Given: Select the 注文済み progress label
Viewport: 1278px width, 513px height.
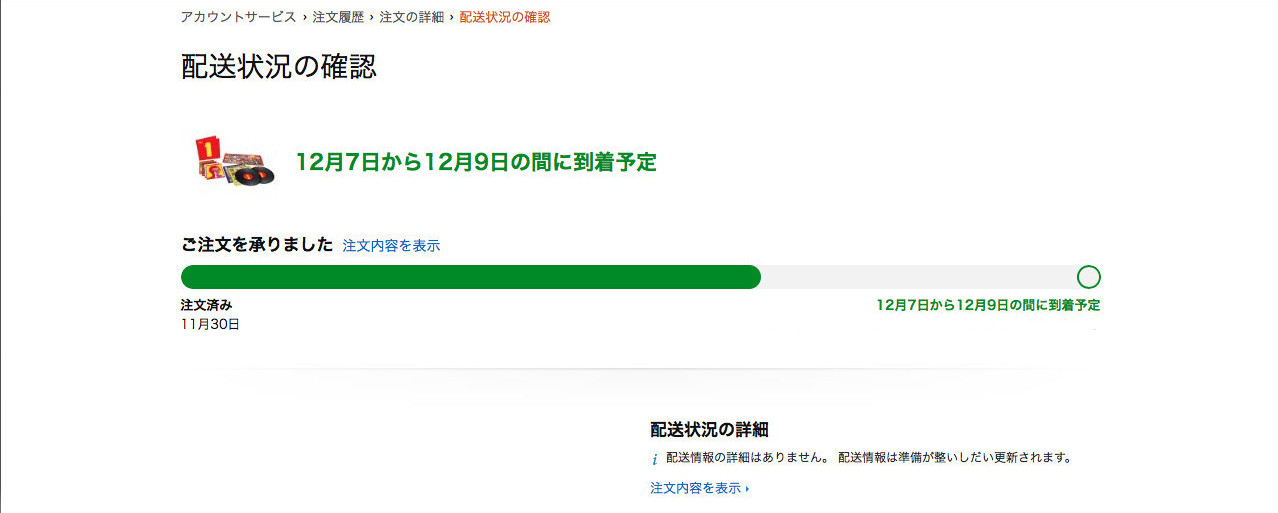Looking at the screenshot, I should point(206,305).
